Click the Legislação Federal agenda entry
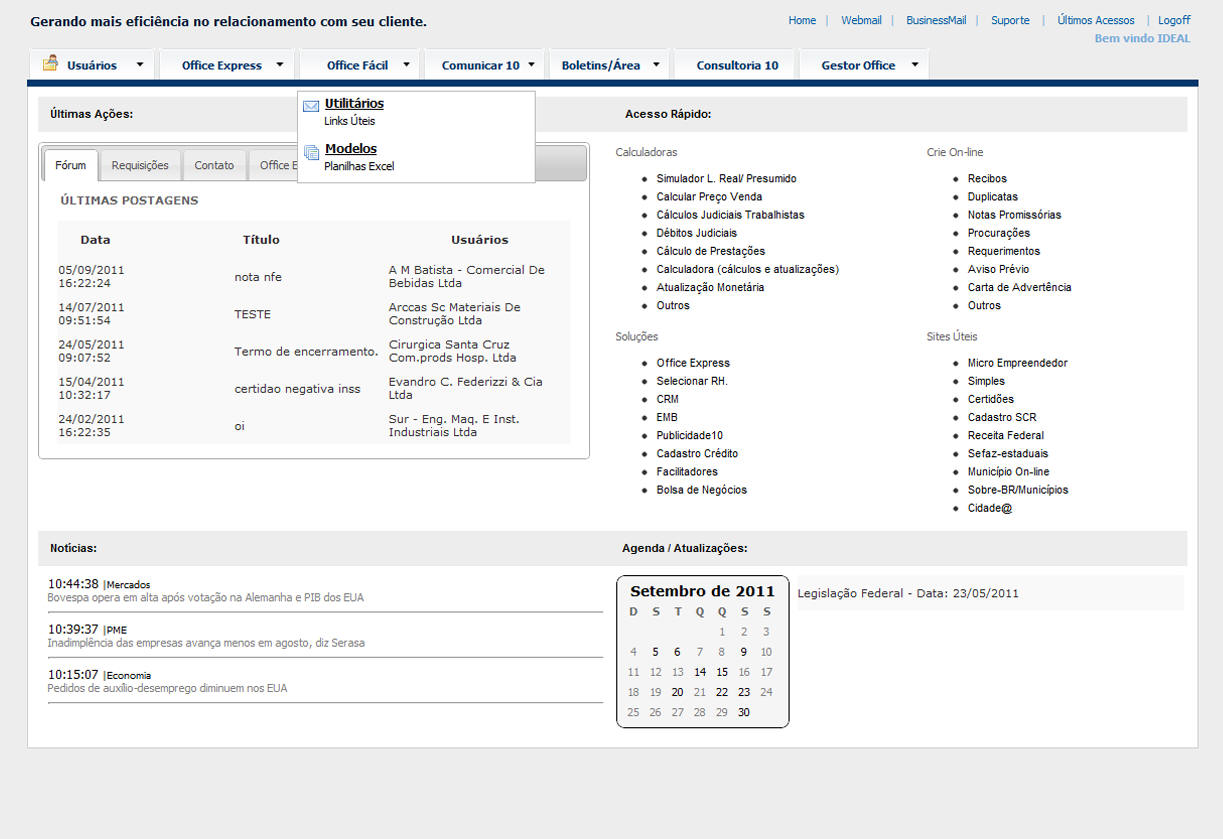 pyautogui.click(x=908, y=593)
